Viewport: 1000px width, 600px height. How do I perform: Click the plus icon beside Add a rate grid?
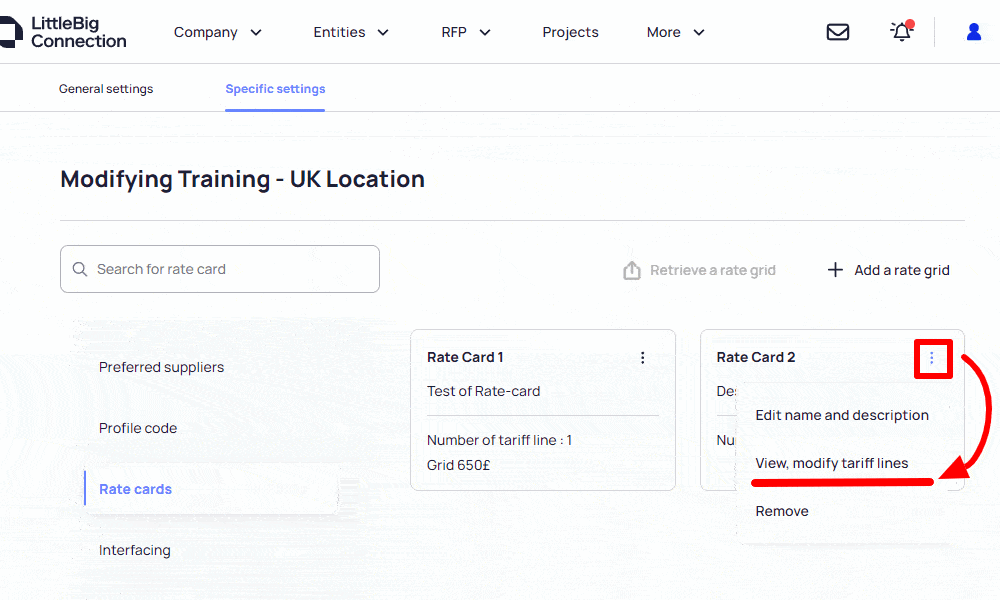835,269
